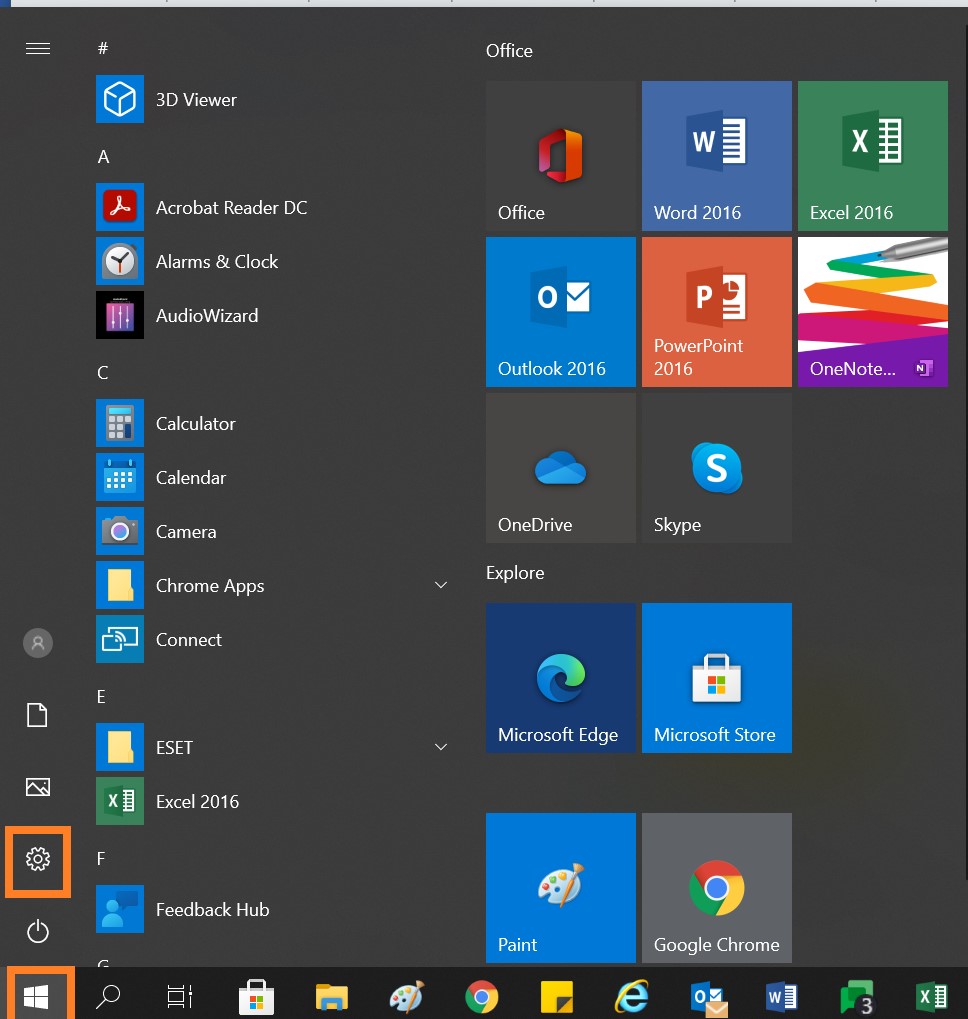This screenshot has width=968, height=1019.
Task: Click the Power icon in Start rail
Action: point(38,931)
